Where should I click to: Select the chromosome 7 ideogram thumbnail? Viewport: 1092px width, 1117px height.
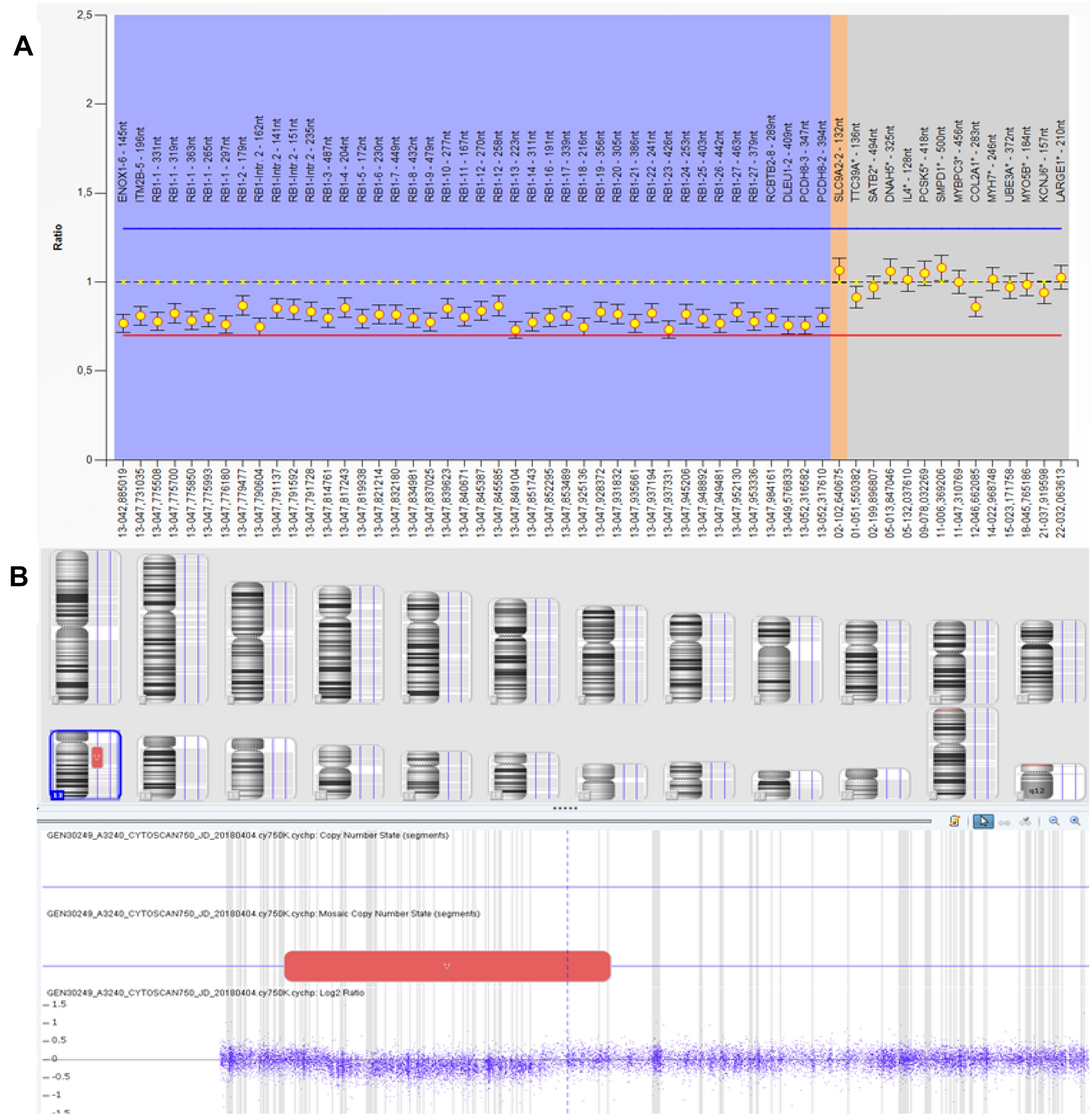click(x=611, y=653)
